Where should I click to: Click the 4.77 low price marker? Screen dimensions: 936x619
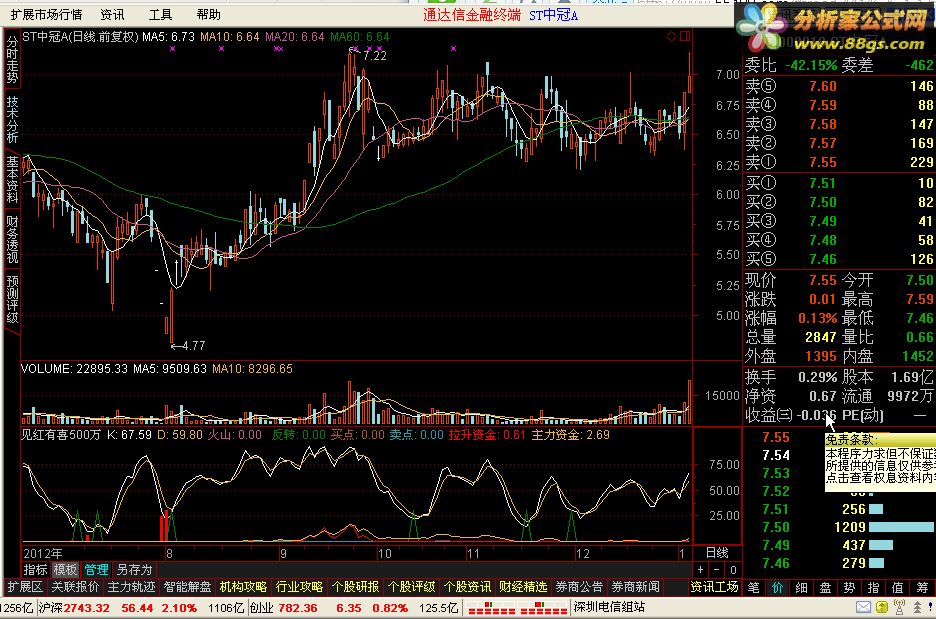coord(193,345)
